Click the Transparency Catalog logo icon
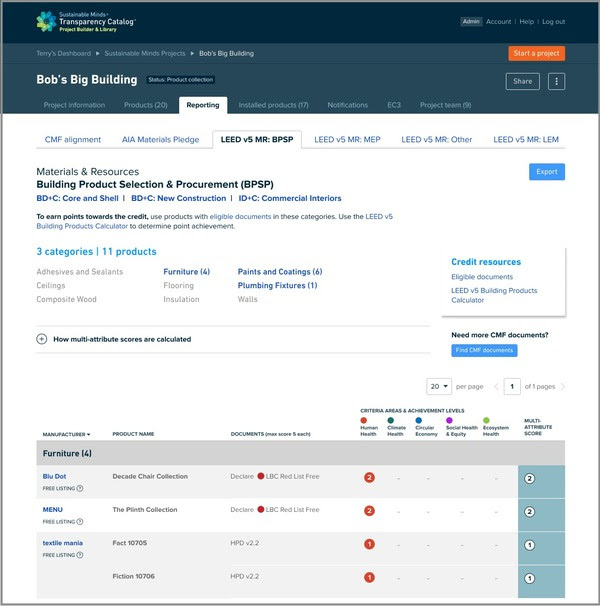600x606 pixels. (46, 22)
